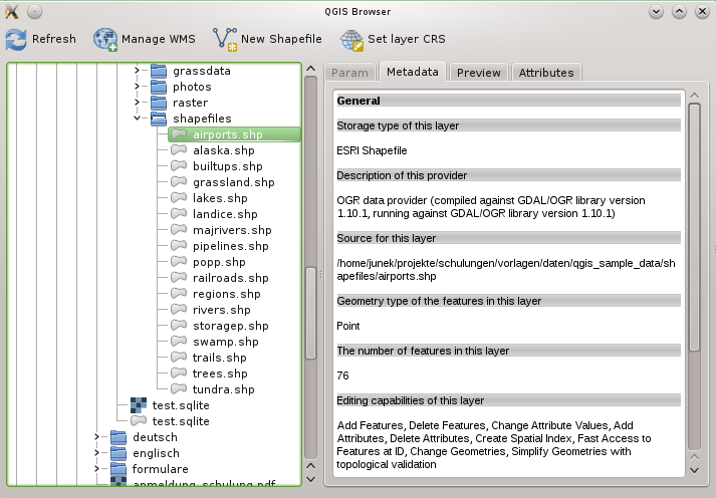Screen dimensions: 716x498
Task: Click layer icon beside pipelines.shp
Action: tap(179, 246)
